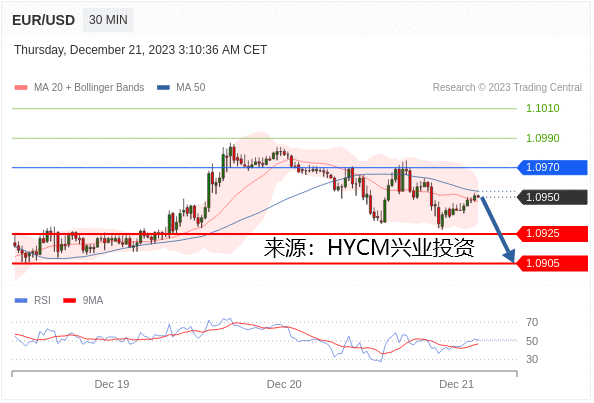Select the green 1.0990 resistance label
Viewport: 594px width, 403px height.
pyautogui.click(x=542, y=138)
